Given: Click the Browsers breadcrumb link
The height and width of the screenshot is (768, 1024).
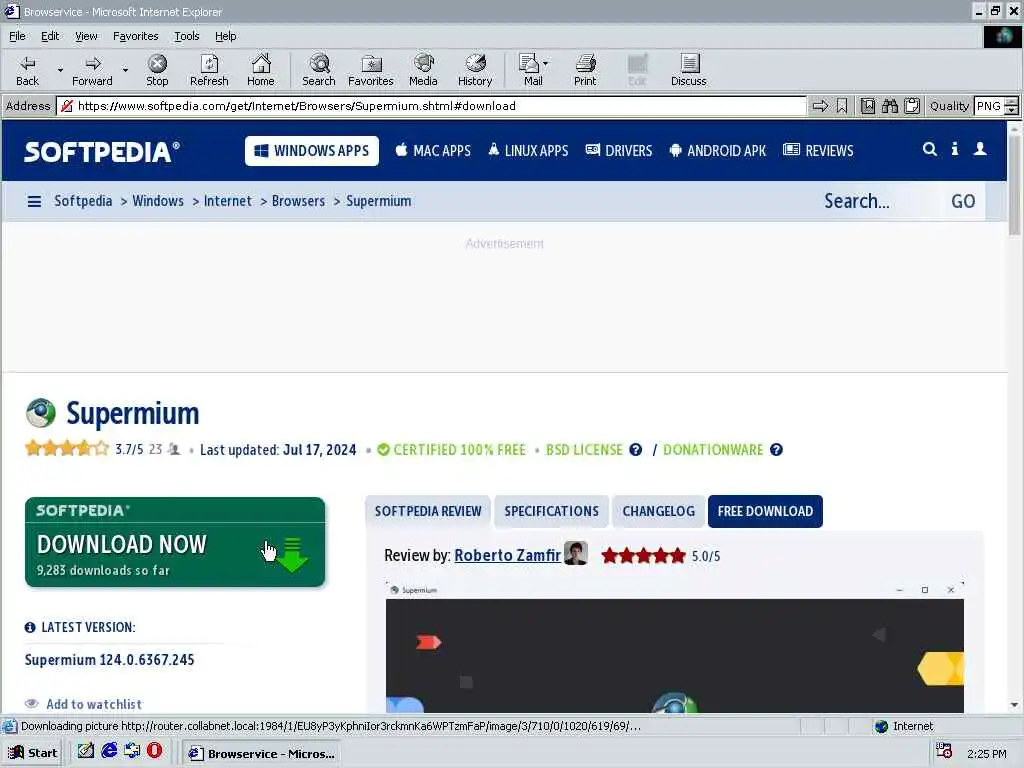Looking at the screenshot, I should pos(298,201).
